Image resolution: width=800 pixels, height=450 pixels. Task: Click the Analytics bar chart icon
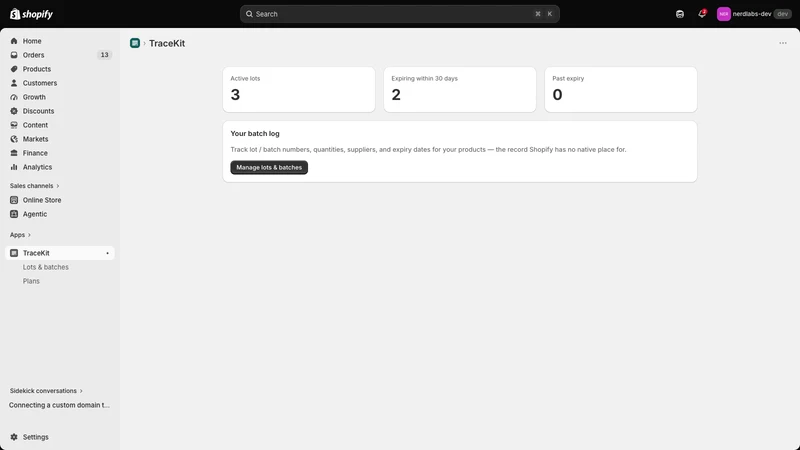[x=14, y=167]
